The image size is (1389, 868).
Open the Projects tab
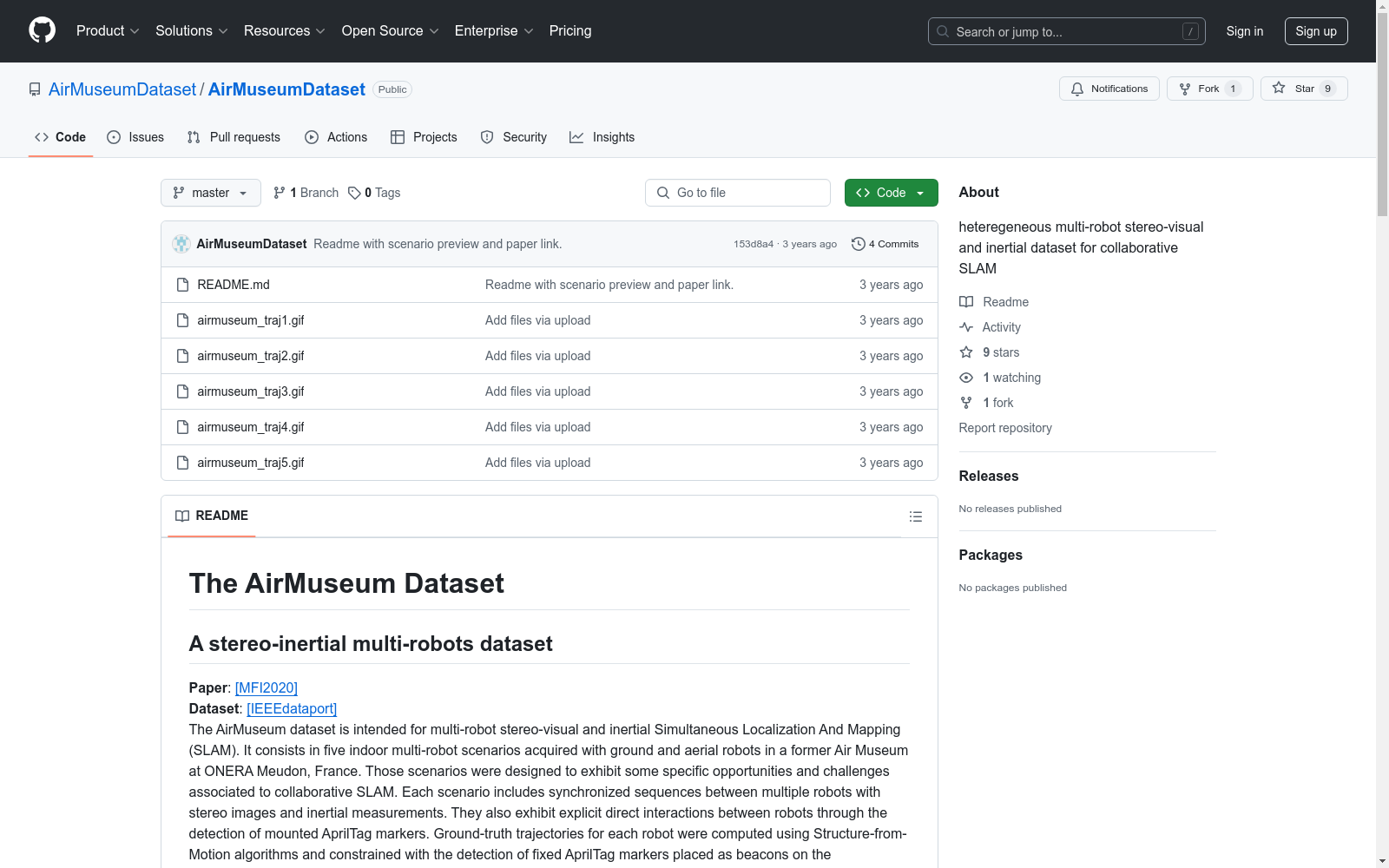pos(424,137)
